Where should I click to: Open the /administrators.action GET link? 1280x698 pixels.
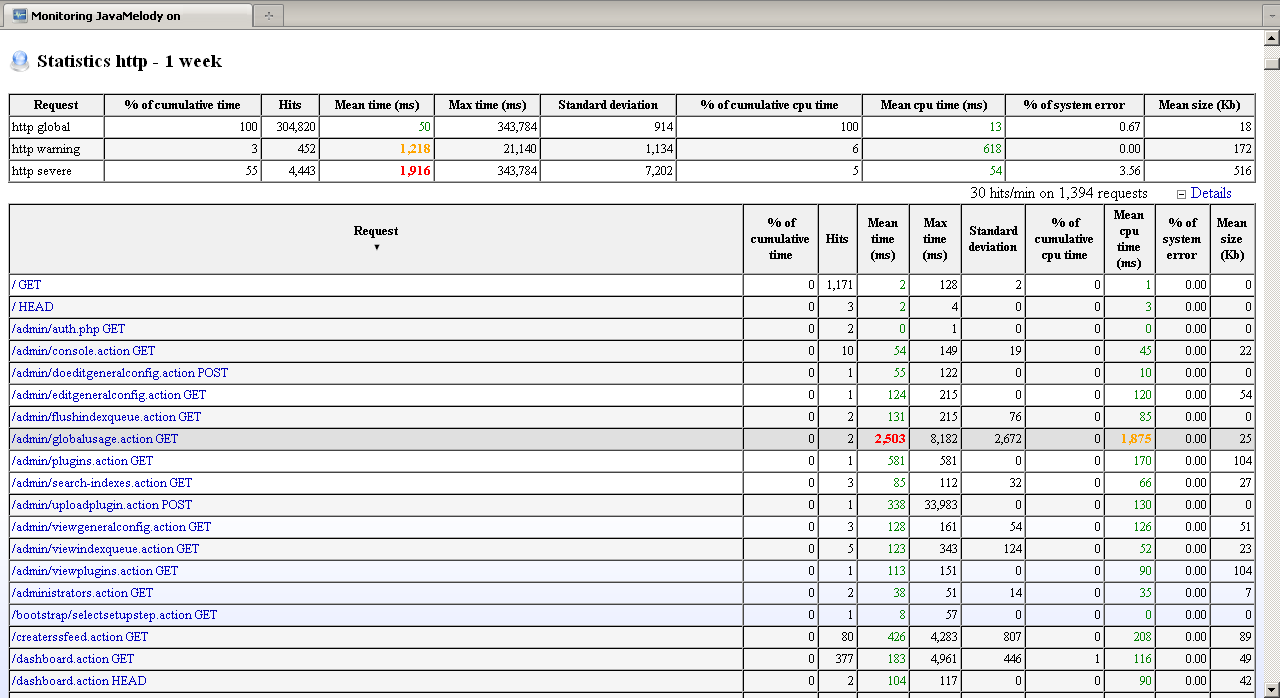click(x=82, y=593)
